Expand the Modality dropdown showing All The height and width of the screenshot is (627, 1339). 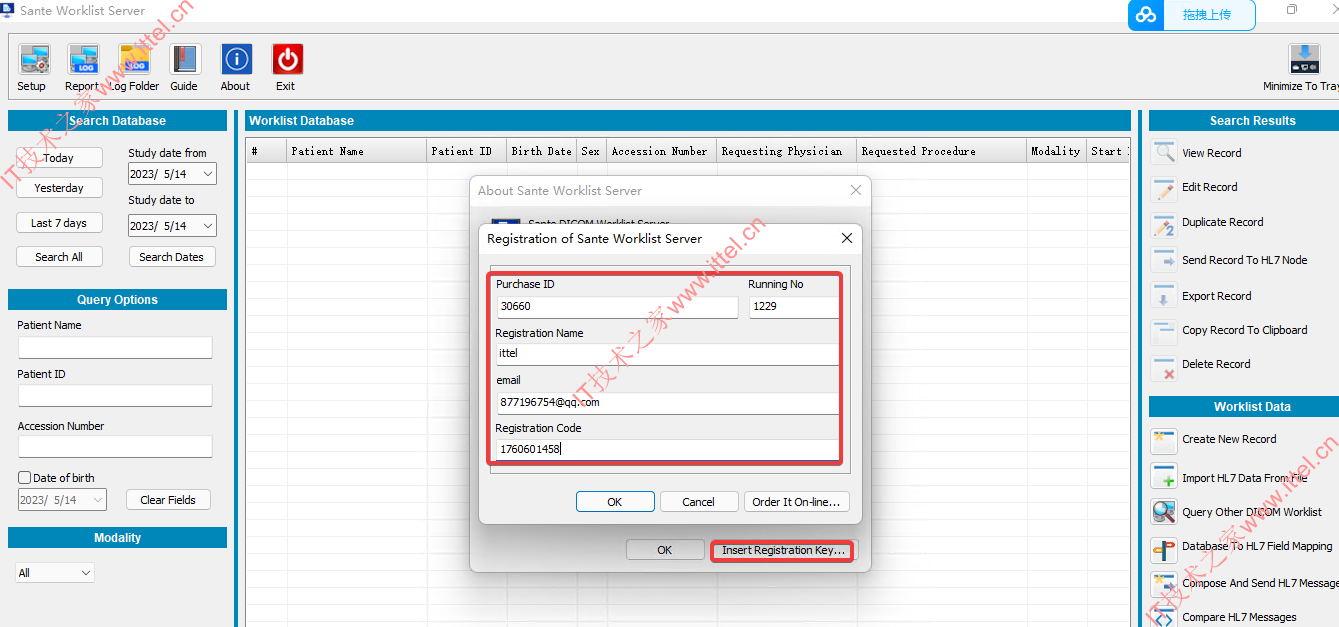click(55, 573)
